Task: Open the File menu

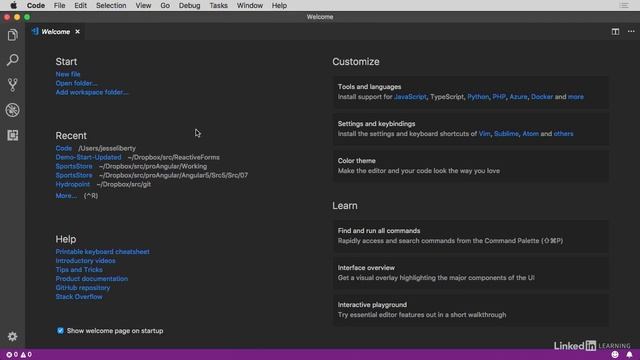Action: coord(59,5)
